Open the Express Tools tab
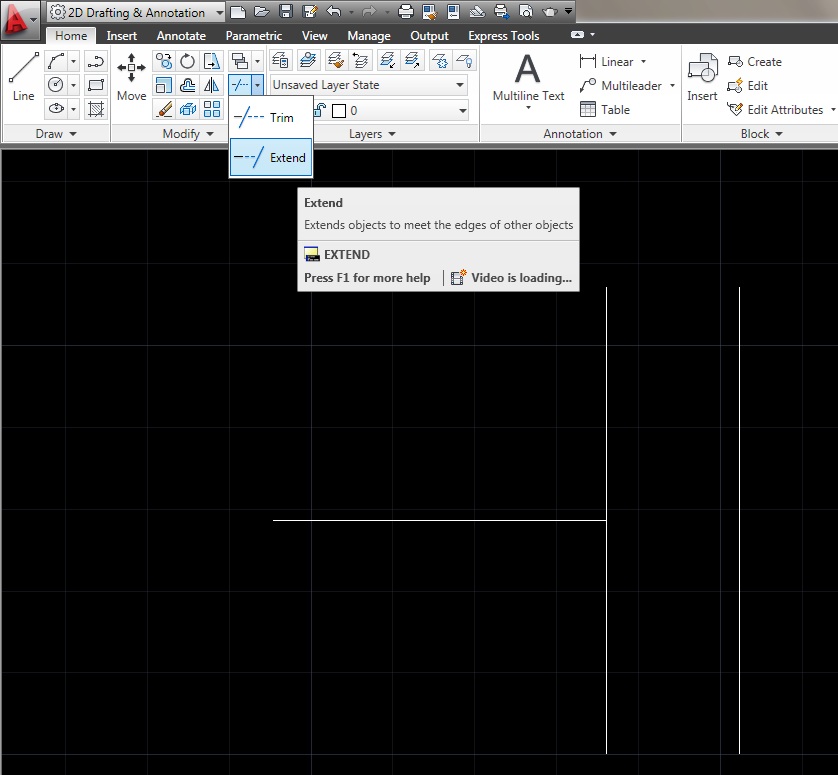Viewport: 838px width, 775px height. pos(503,35)
